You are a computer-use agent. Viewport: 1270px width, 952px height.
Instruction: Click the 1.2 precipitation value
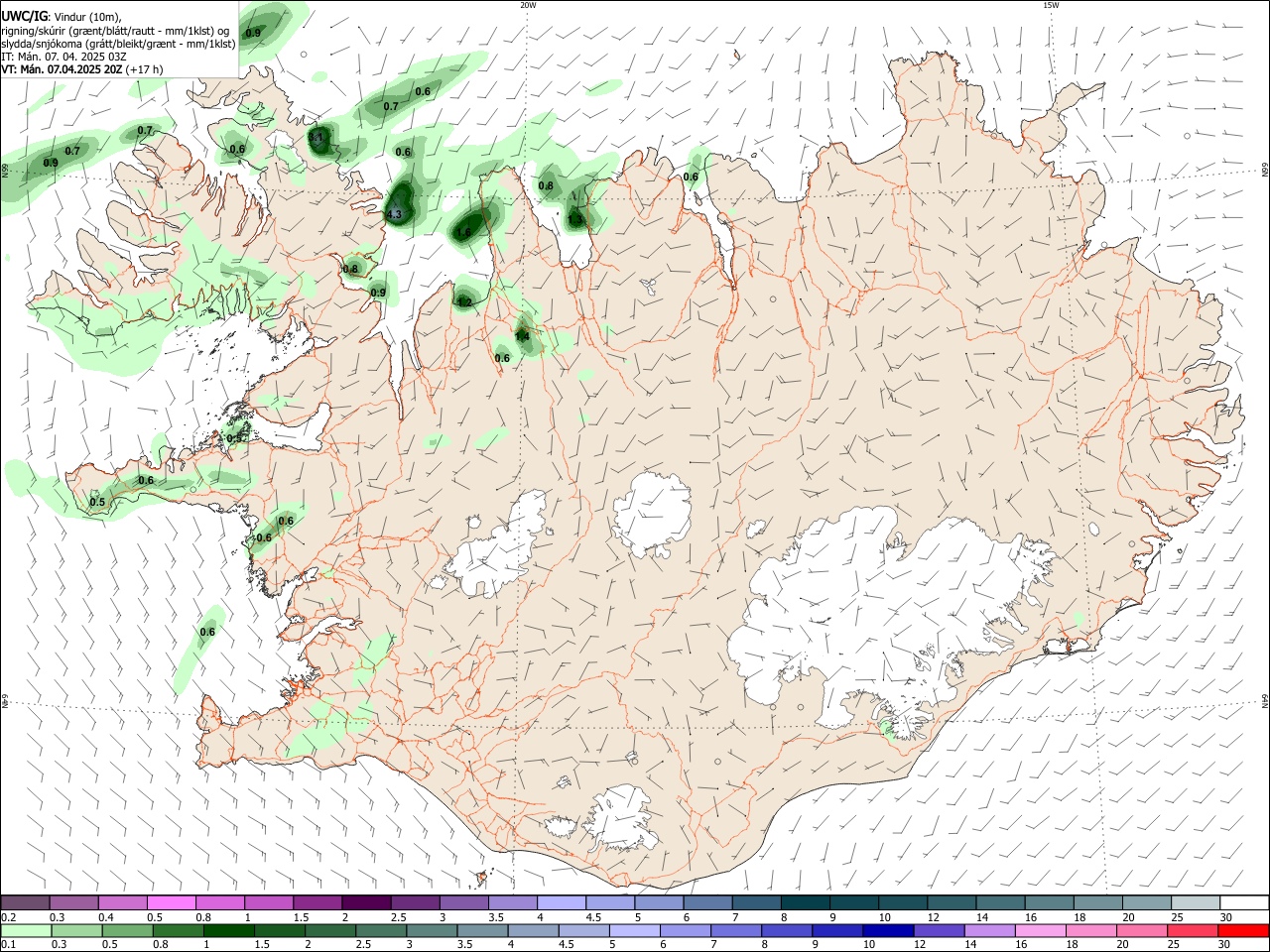(x=464, y=301)
